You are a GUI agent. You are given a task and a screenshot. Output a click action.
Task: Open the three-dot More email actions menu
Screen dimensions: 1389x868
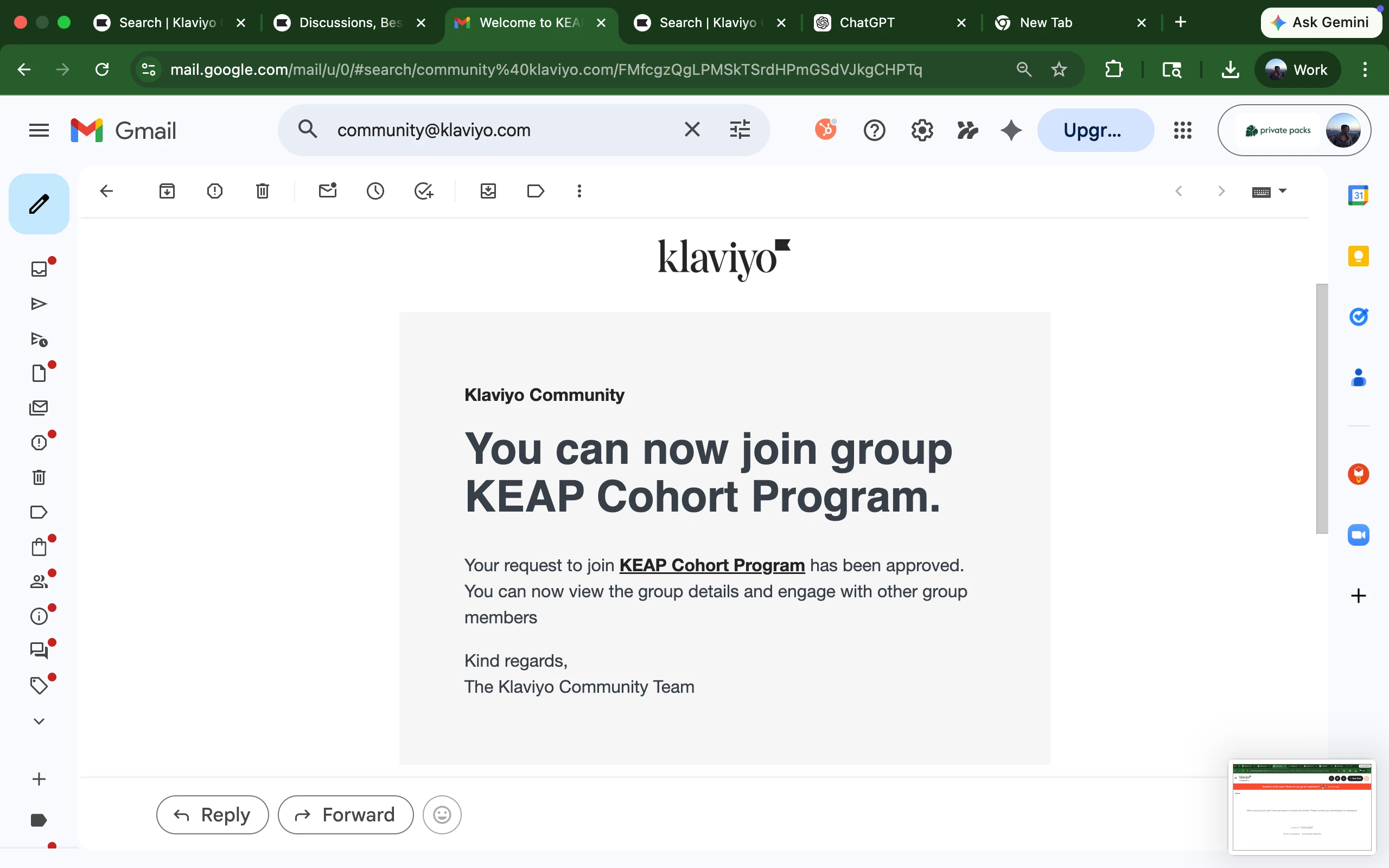pyautogui.click(x=579, y=191)
